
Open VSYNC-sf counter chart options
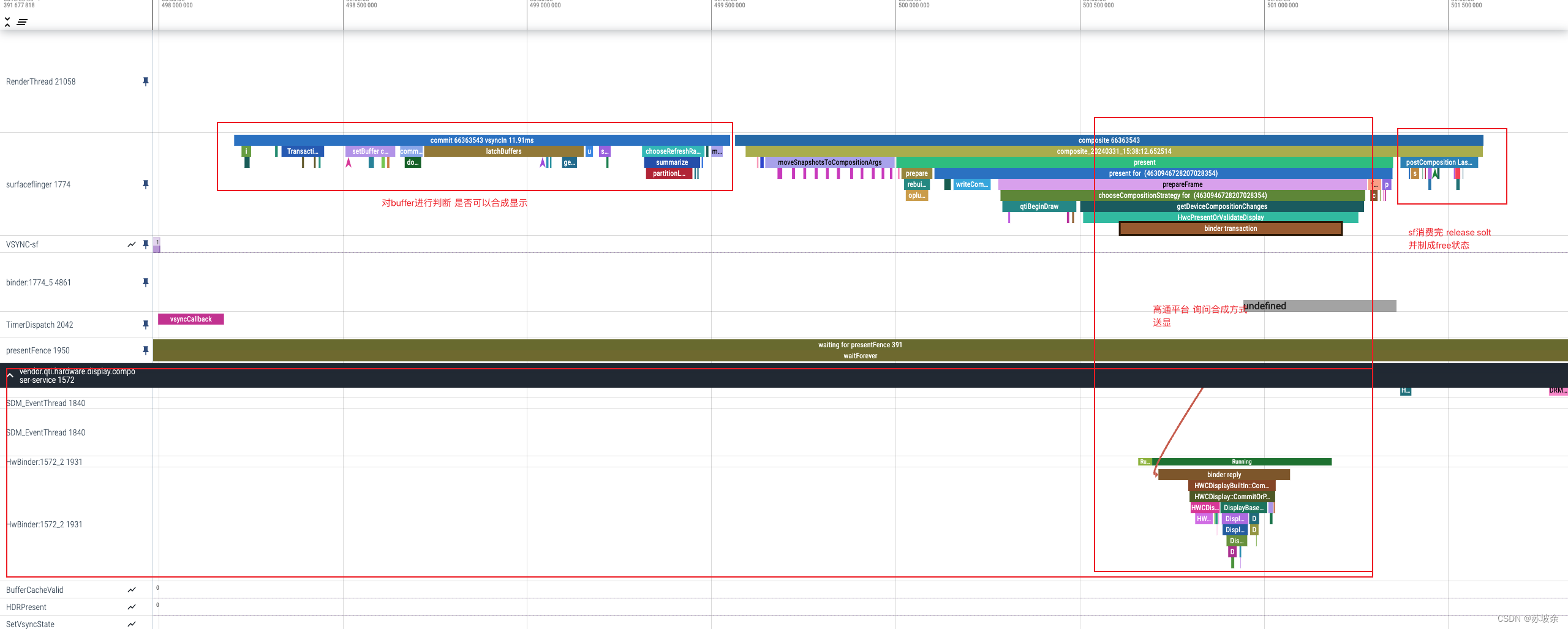coord(132,244)
